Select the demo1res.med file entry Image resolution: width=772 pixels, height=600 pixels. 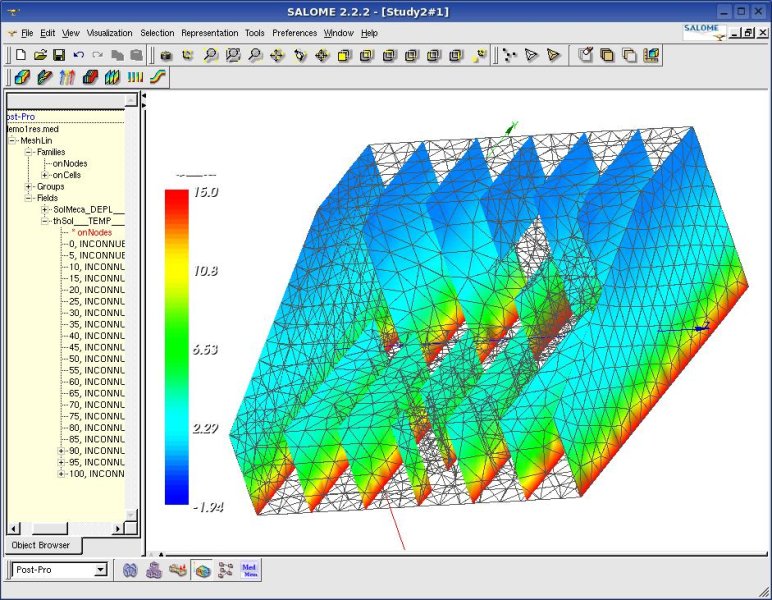33,129
